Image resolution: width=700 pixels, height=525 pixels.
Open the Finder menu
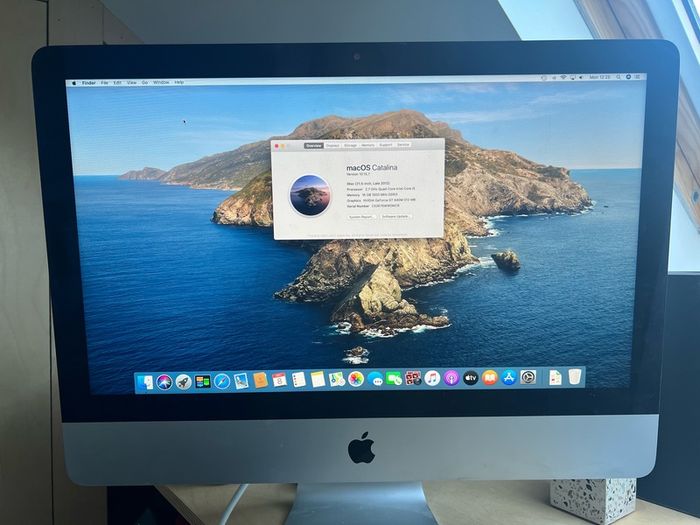89,83
